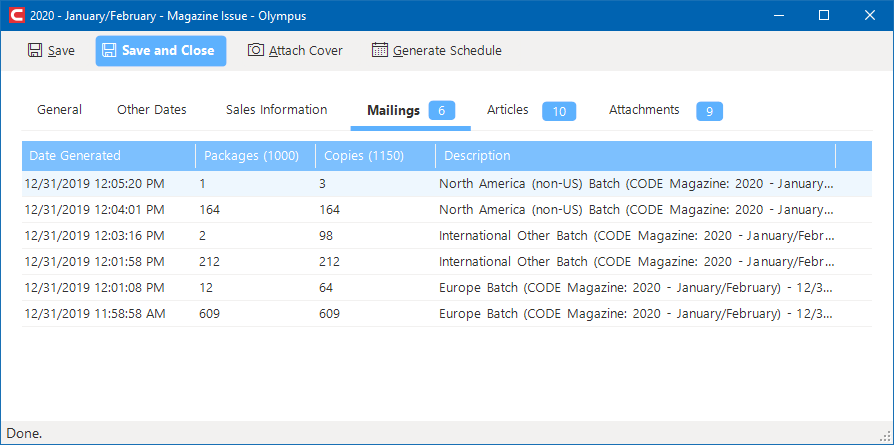Minimize the Olympus window
This screenshot has width=894, height=445.
click(x=778, y=15)
